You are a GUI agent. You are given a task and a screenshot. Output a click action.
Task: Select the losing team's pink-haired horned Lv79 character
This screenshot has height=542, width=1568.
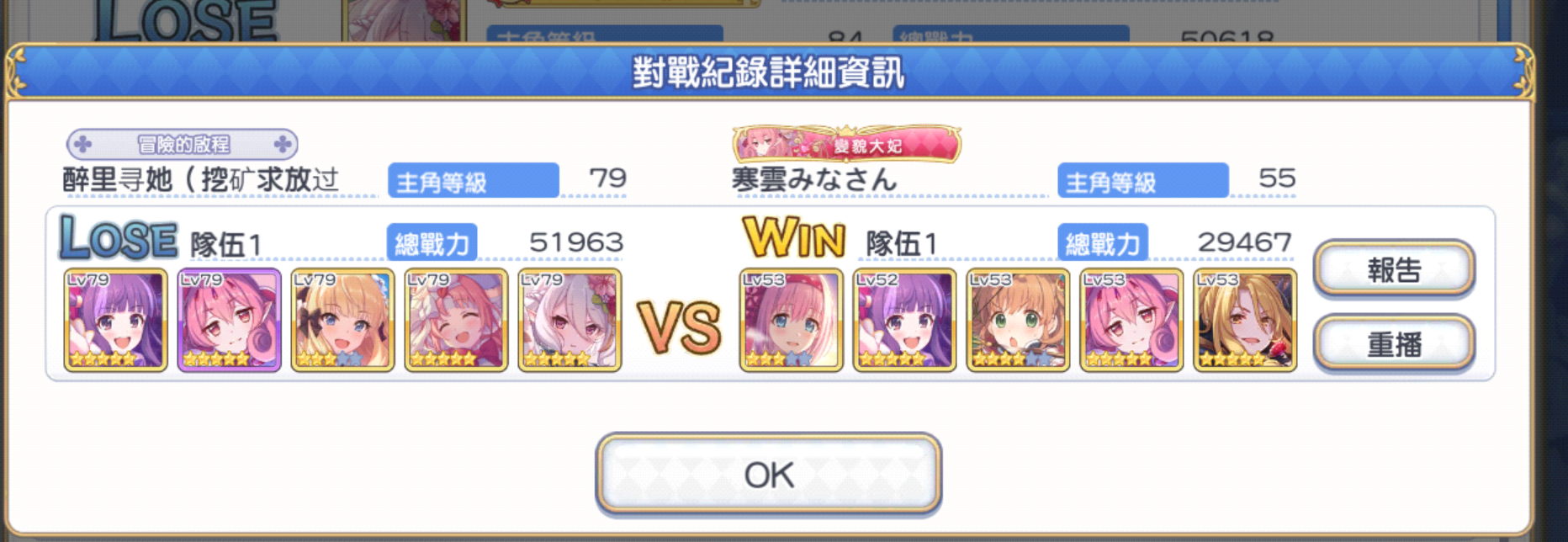pos(229,320)
